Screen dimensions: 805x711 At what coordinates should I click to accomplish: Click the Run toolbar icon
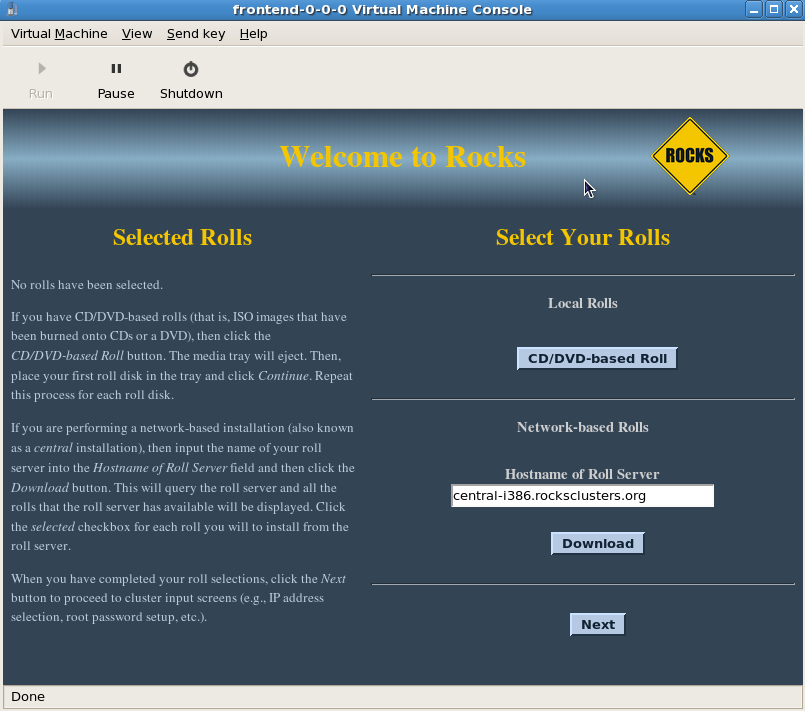(x=42, y=69)
